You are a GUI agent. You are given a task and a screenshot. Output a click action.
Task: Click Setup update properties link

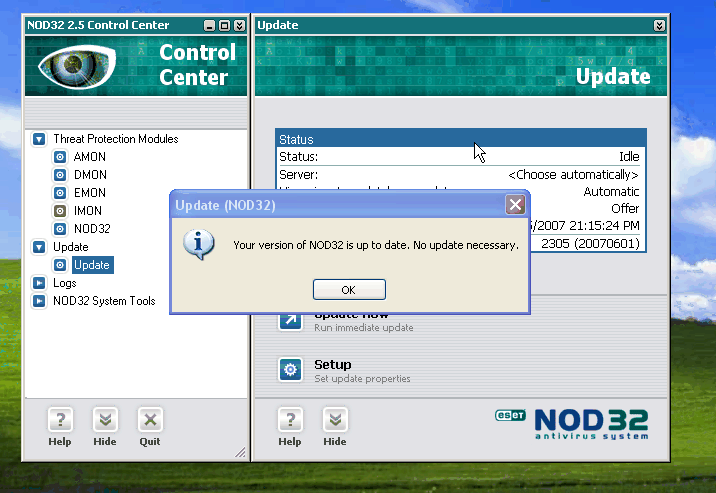pyautogui.click(x=362, y=379)
